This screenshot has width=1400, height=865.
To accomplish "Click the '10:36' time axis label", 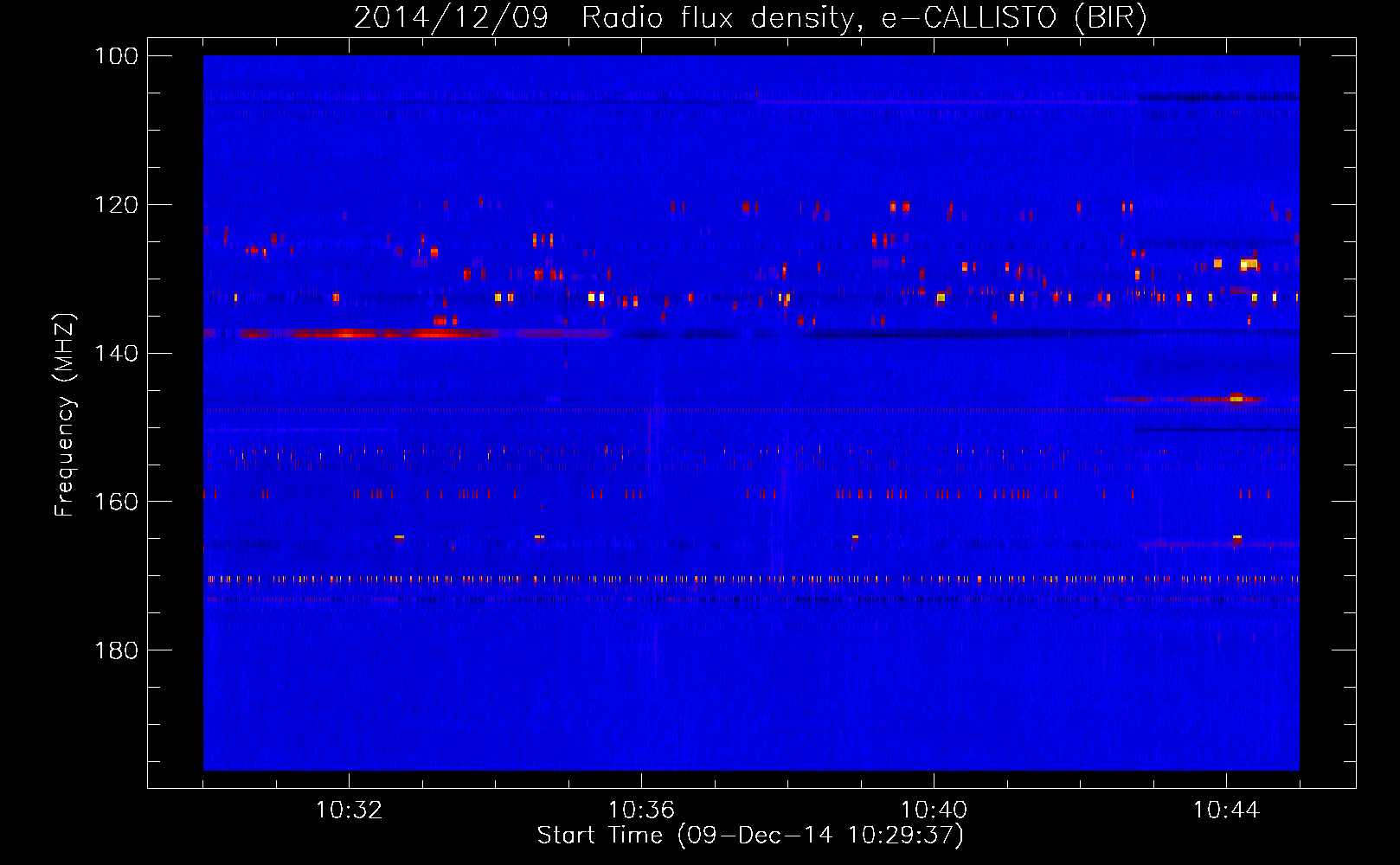I will 641,811.
